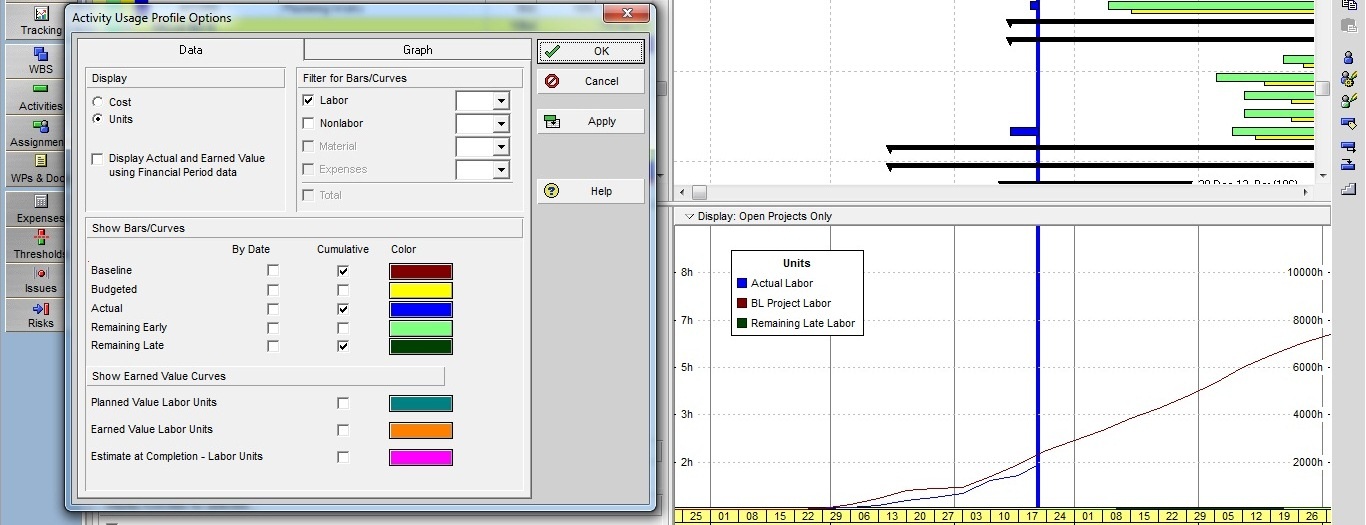Click Remaining Late Labor legend entry

tap(795, 323)
